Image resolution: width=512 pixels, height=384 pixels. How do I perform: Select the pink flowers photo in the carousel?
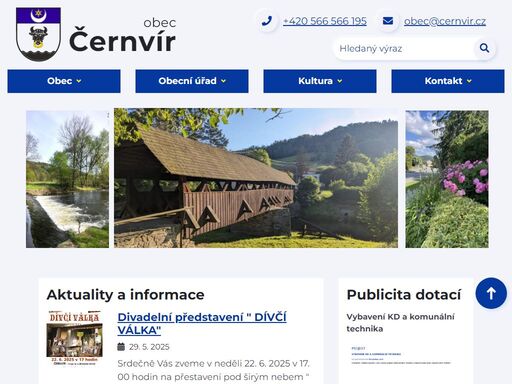pyautogui.click(x=447, y=179)
